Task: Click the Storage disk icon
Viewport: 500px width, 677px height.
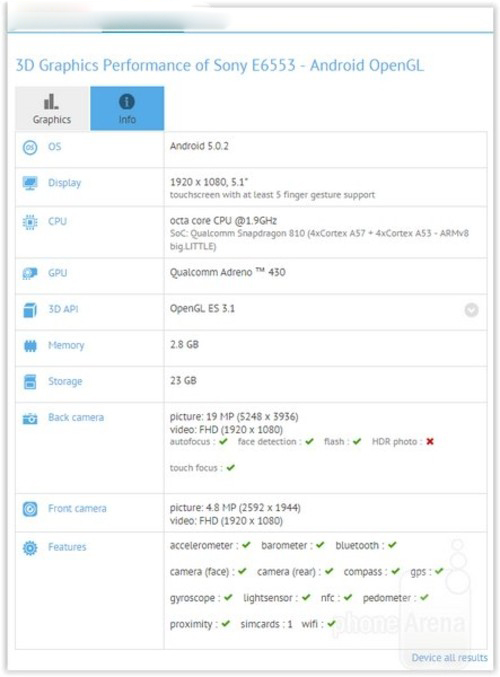Action: tap(30, 382)
